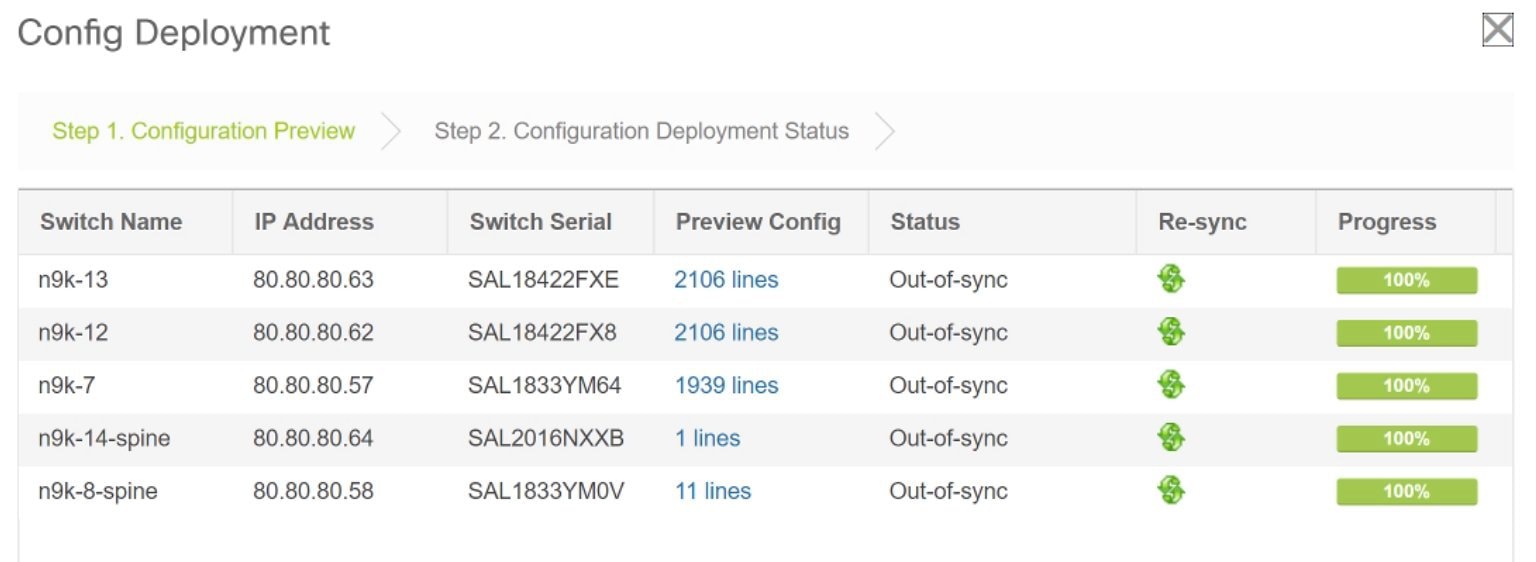Click the re-sync icon for n9k-13
This screenshot has height=562, width=1536.
(1171, 280)
